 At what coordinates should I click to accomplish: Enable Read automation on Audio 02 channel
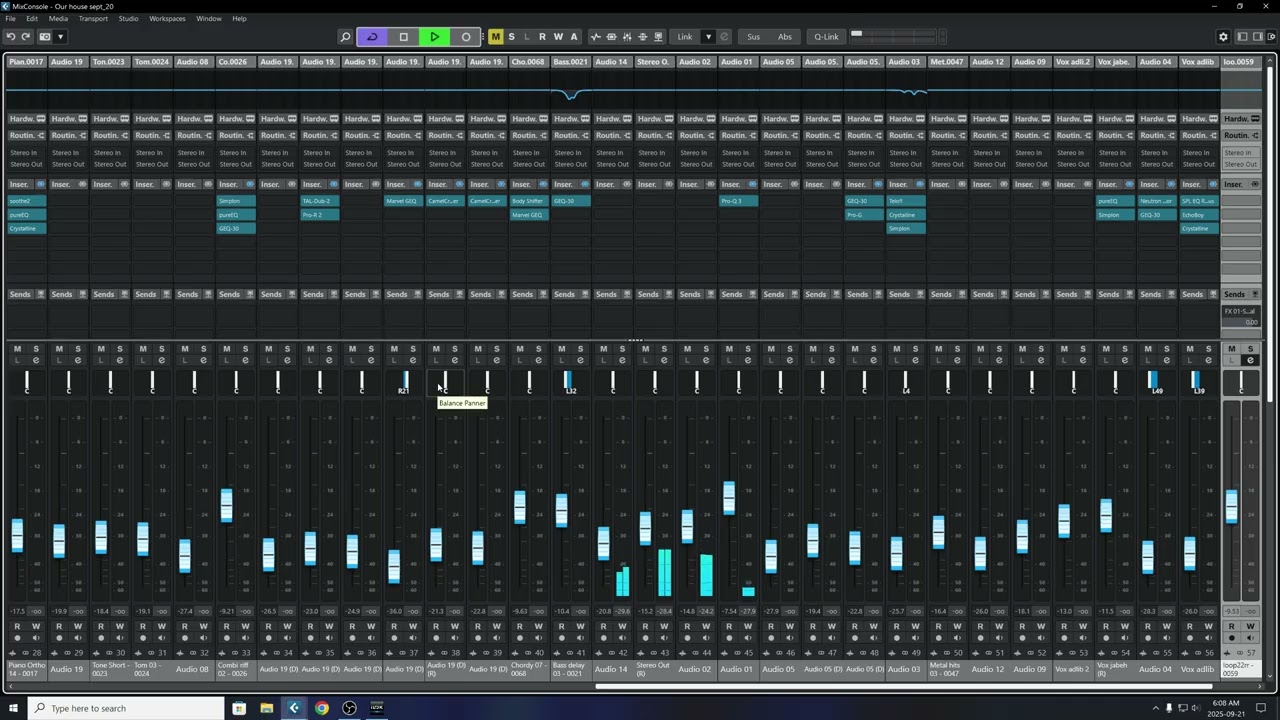pos(687,626)
